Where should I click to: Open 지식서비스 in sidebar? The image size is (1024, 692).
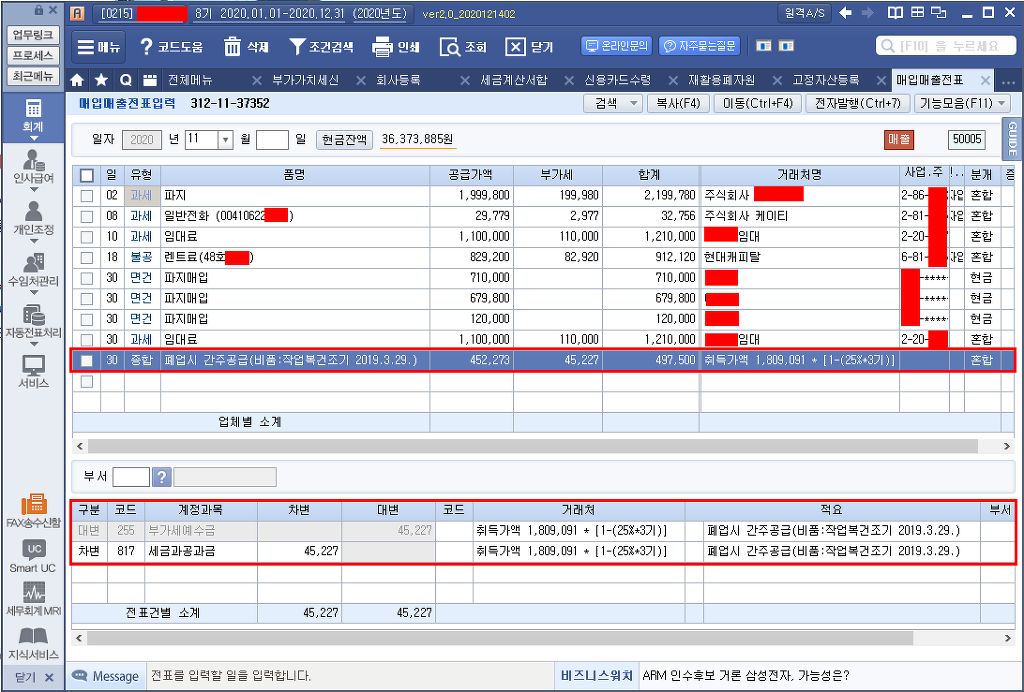(33, 644)
